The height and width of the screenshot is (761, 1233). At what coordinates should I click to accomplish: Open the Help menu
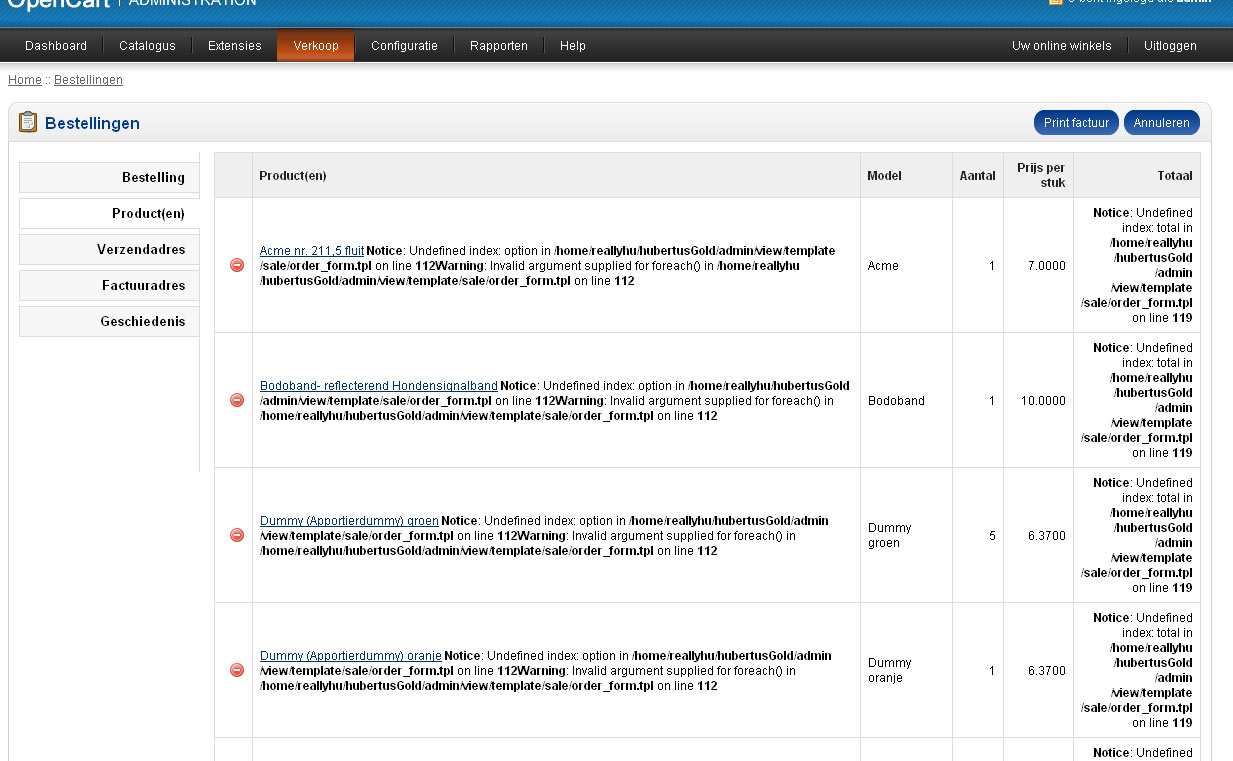(x=573, y=46)
